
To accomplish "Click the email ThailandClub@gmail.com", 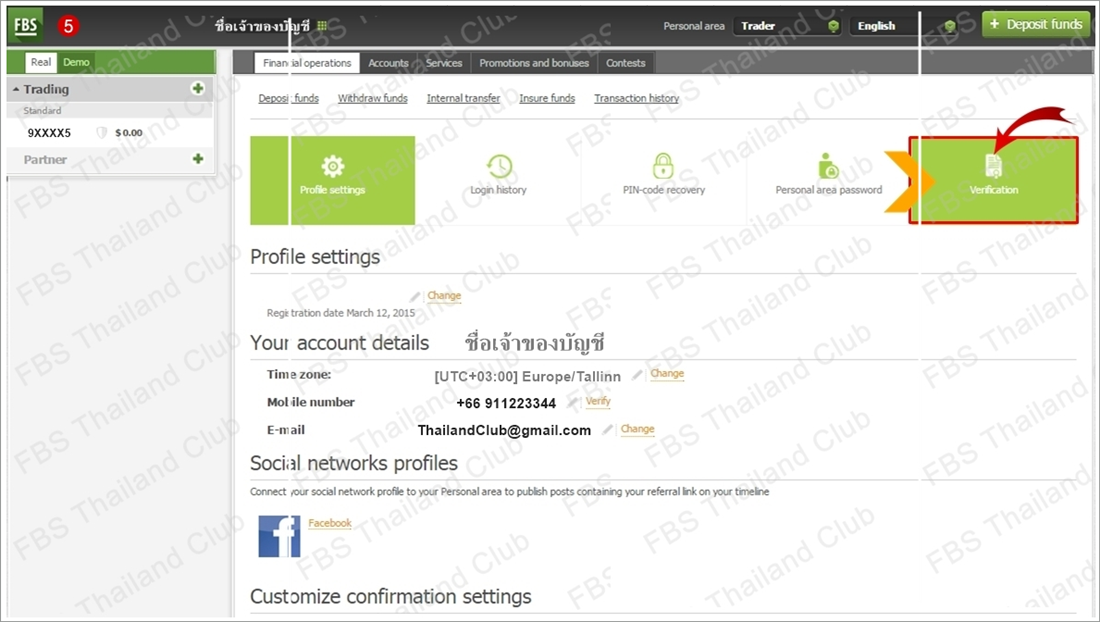I will coord(504,431).
